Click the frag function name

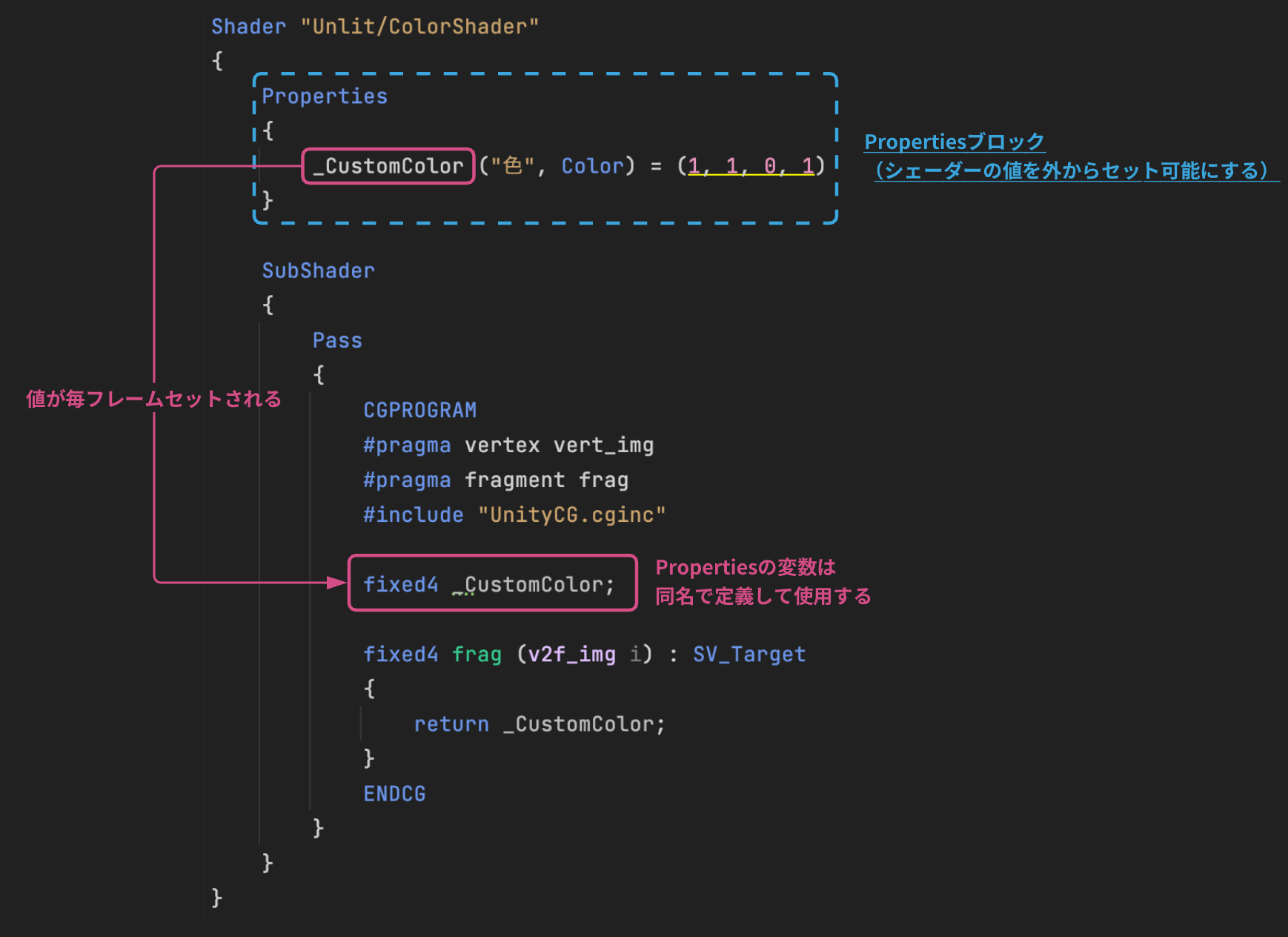(x=477, y=655)
